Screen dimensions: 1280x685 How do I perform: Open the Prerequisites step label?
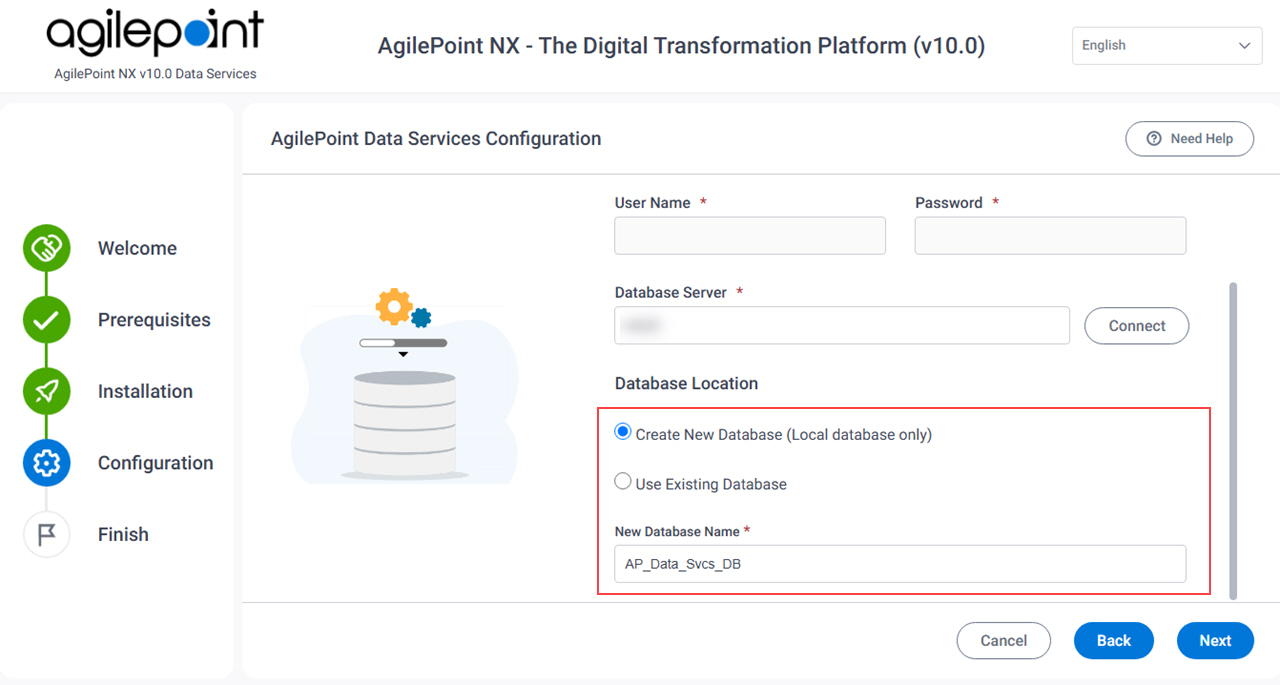pyautogui.click(x=154, y=320)
